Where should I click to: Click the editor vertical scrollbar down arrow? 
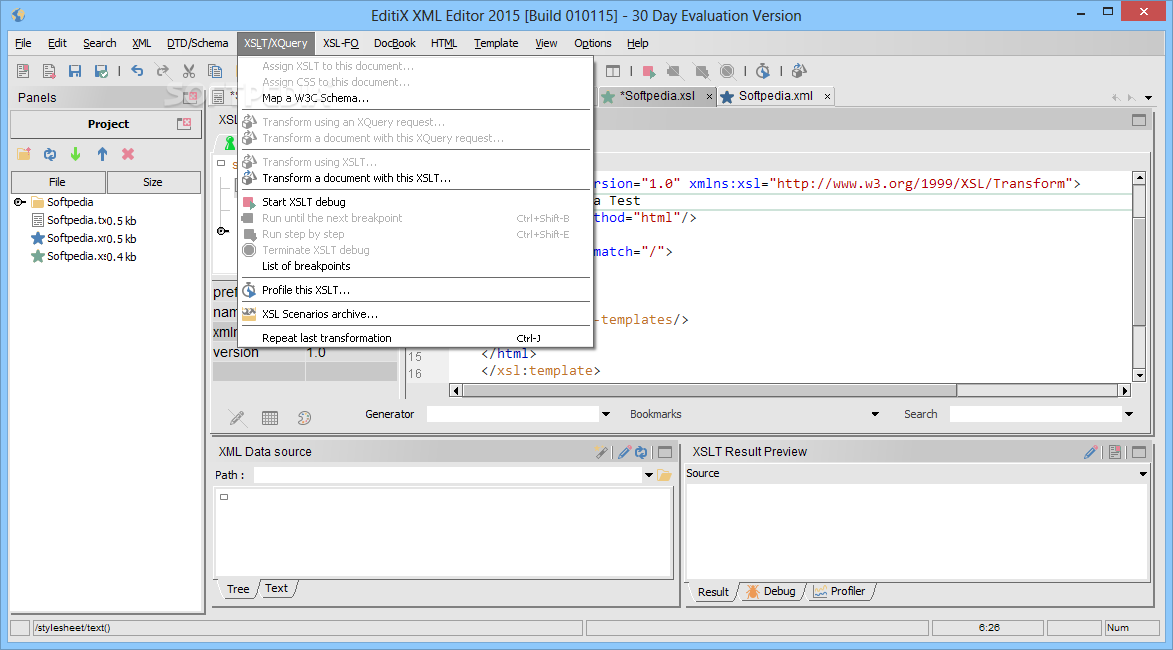coord(1139,375)
